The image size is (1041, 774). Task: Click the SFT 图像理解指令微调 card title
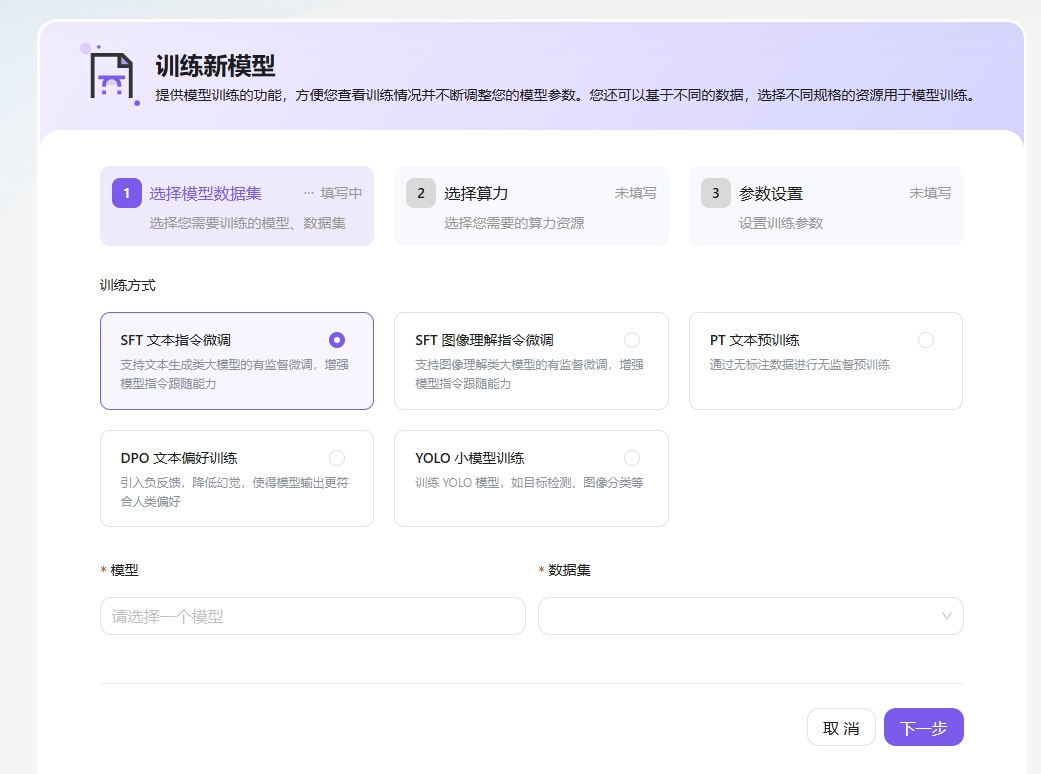pos(485,340)
